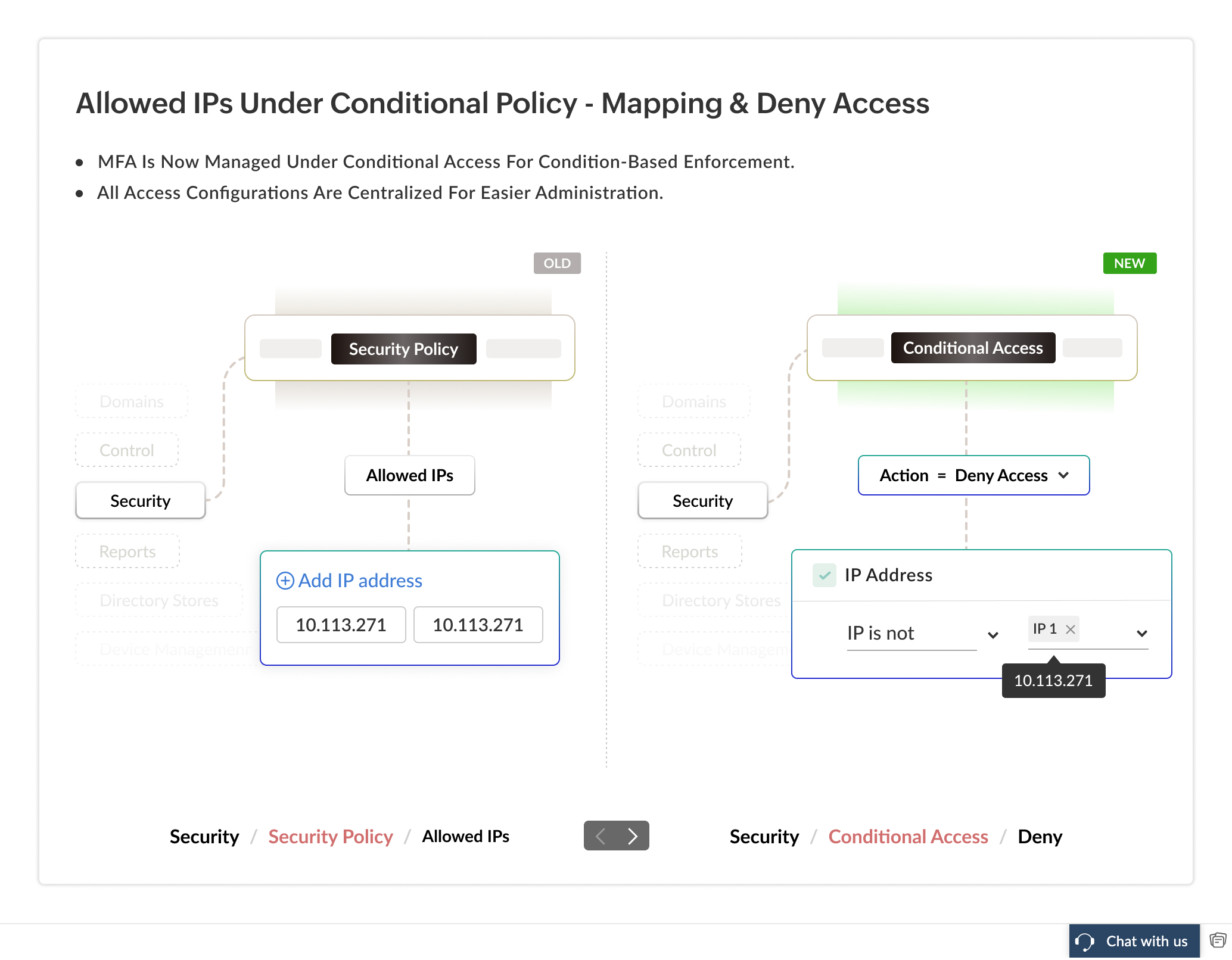Toggle the IP Address checkbox

pos(824,575)
